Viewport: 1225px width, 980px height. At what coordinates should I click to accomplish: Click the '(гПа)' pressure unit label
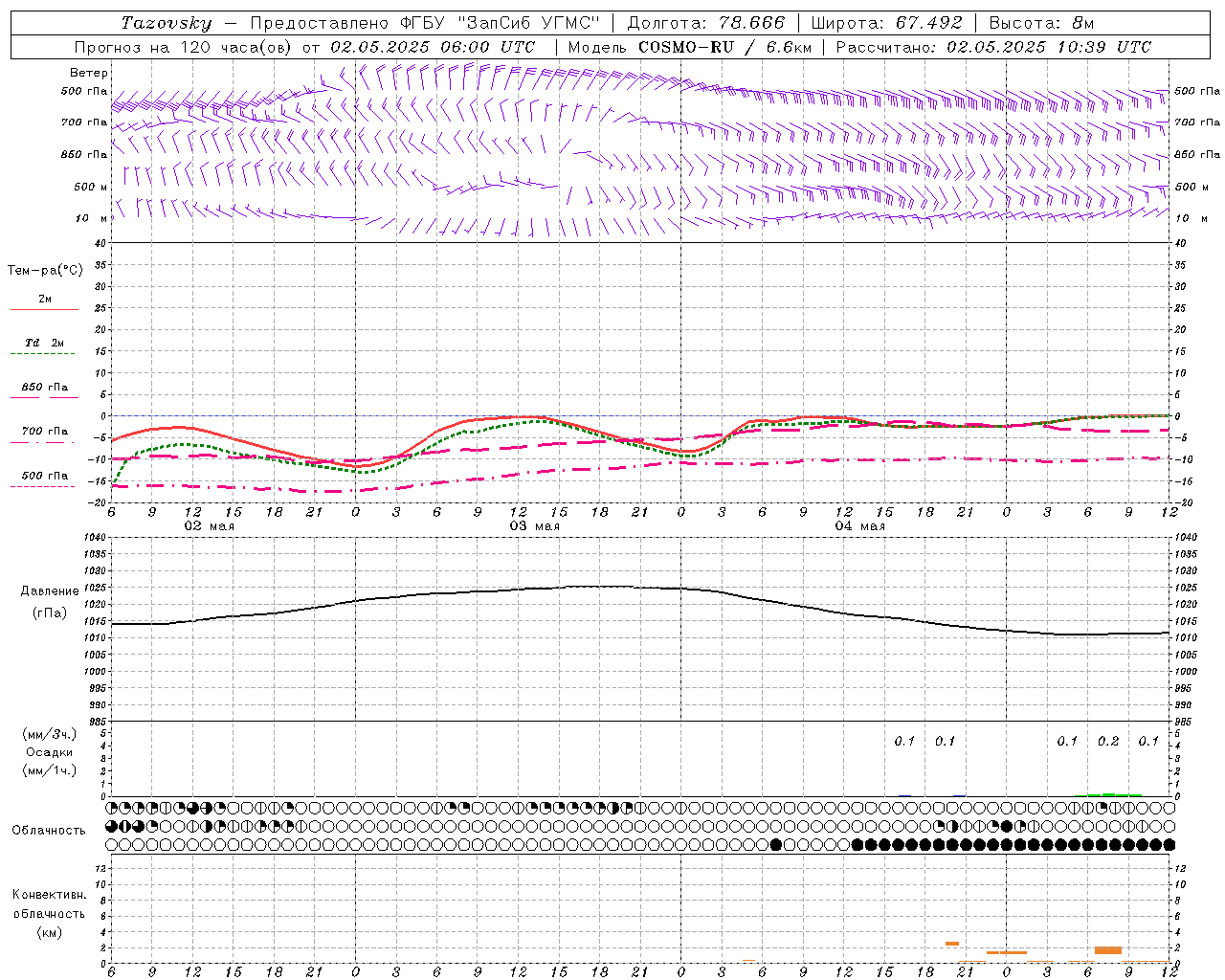[49, 612]
